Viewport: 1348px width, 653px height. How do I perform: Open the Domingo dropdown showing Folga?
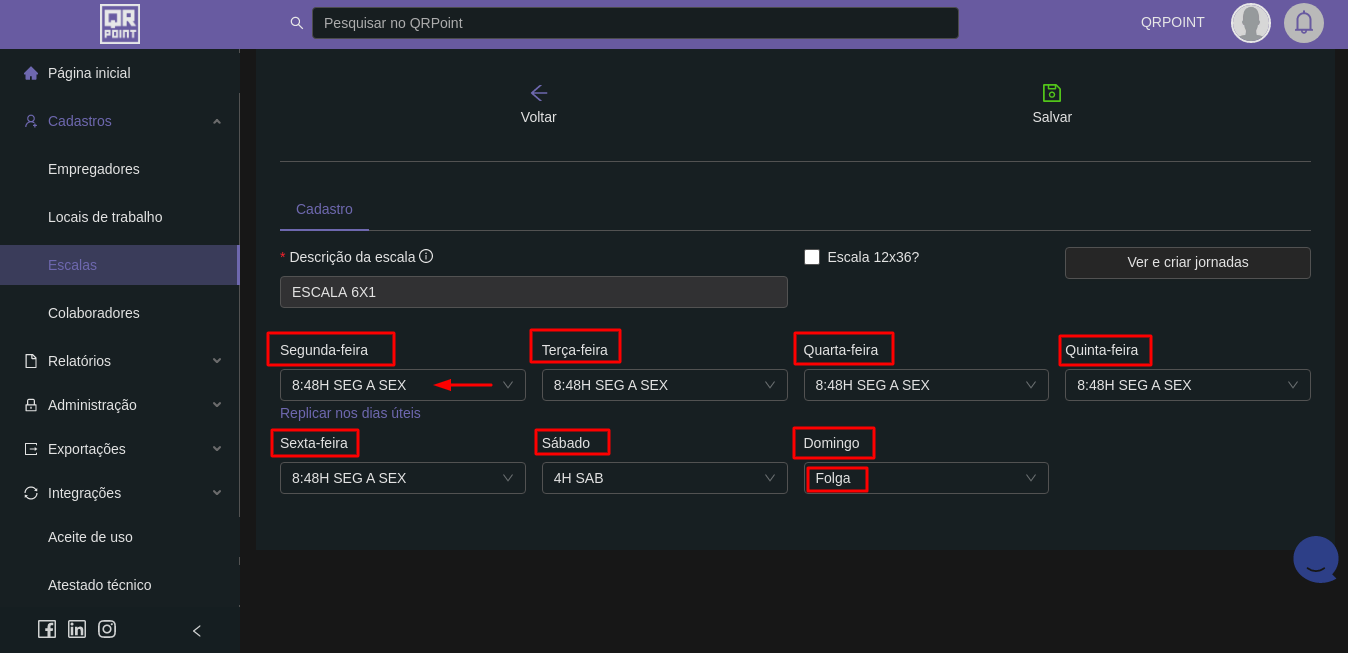(926, 478)
